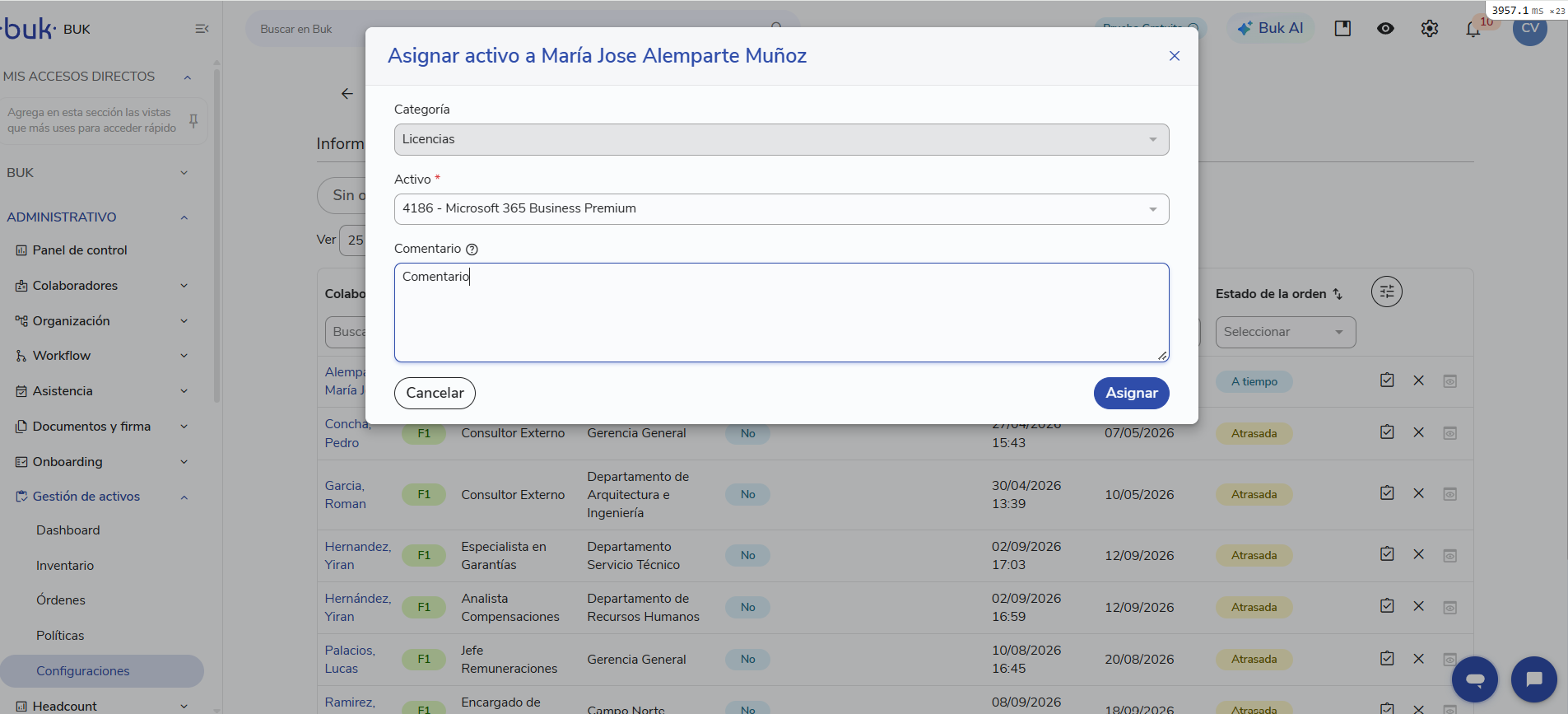The width and height of the screenshot is (1568, 714).
Task: Click into the Comentario text area
Action: [x=781, y=312]
